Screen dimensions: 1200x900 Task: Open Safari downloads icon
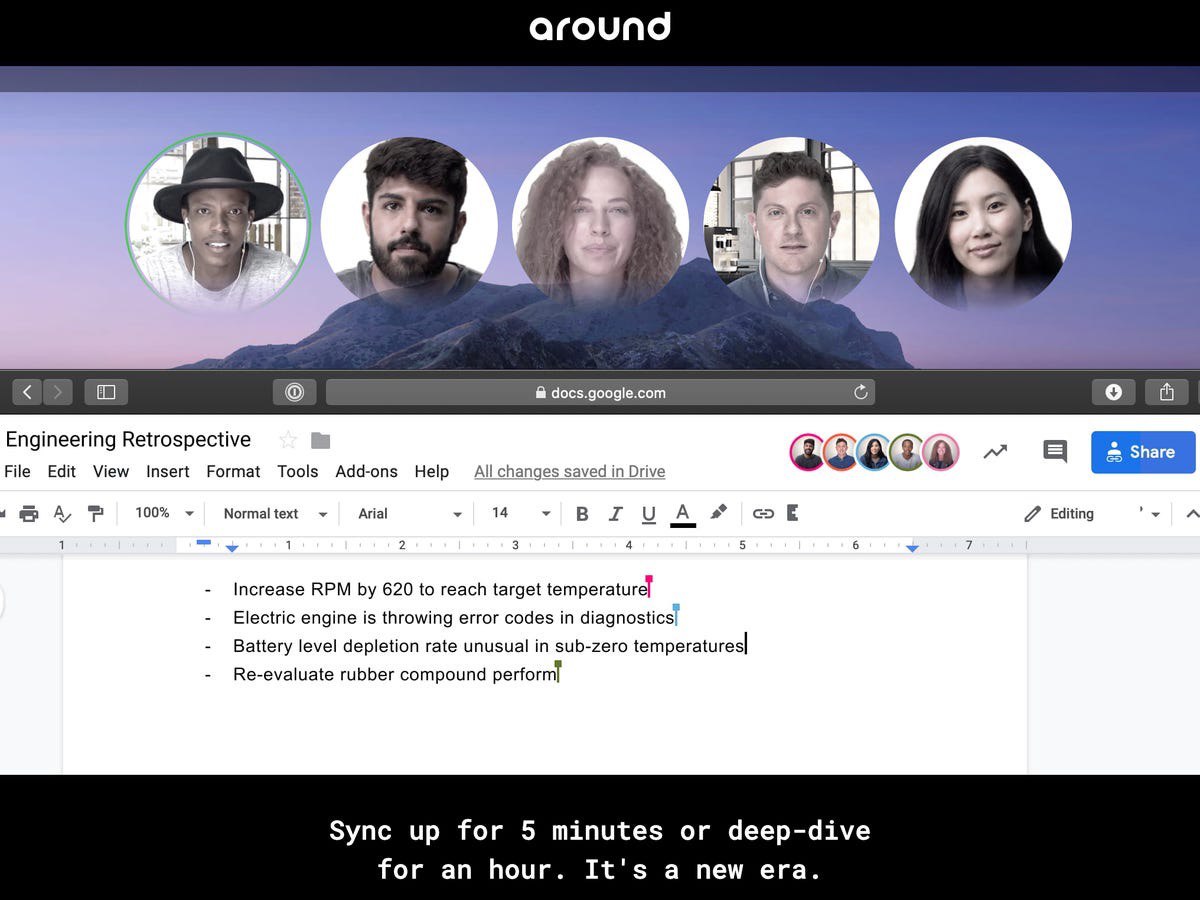coord(1113,392)
